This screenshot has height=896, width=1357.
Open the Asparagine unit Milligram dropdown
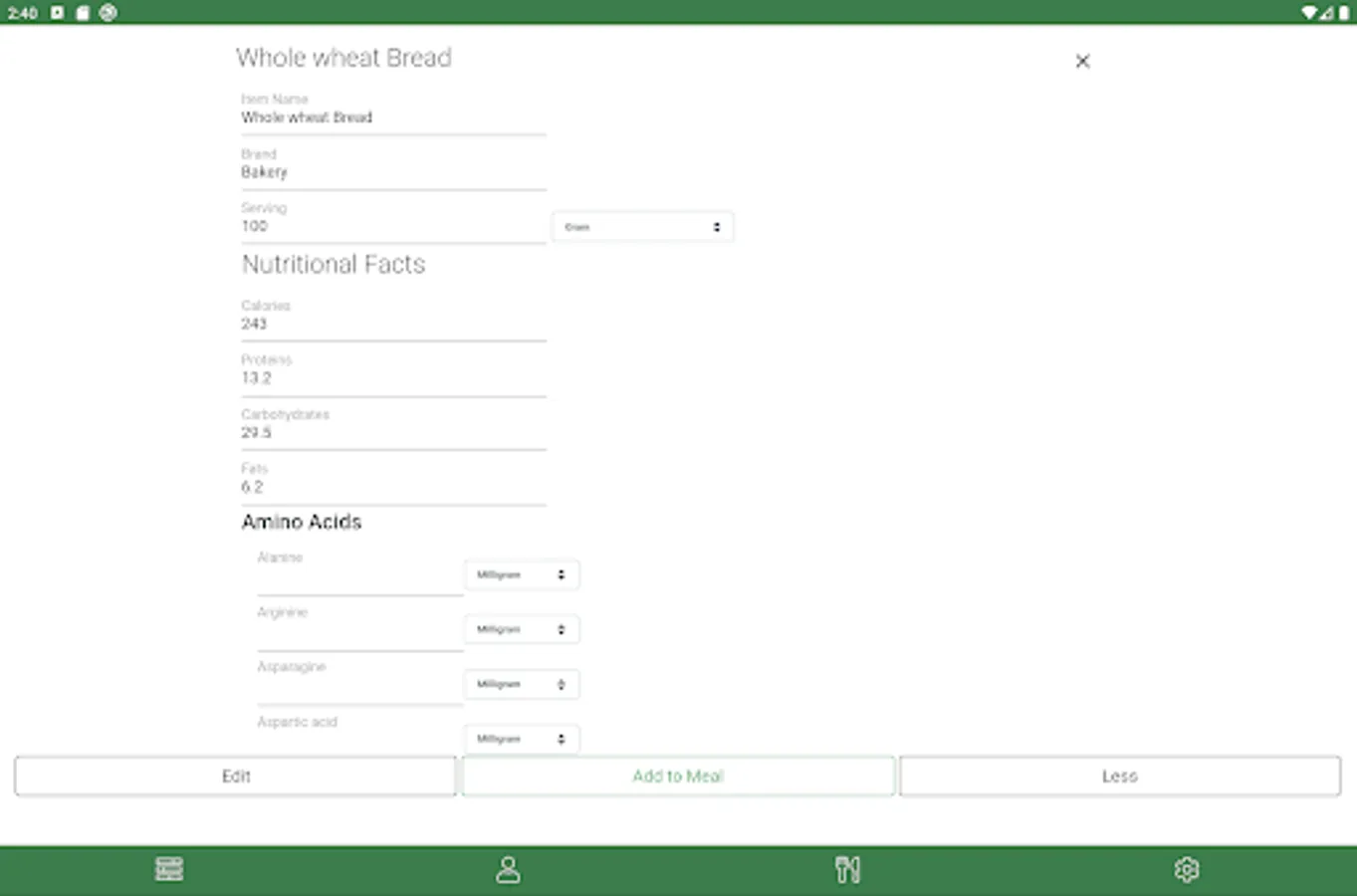[x=521, y=684]
